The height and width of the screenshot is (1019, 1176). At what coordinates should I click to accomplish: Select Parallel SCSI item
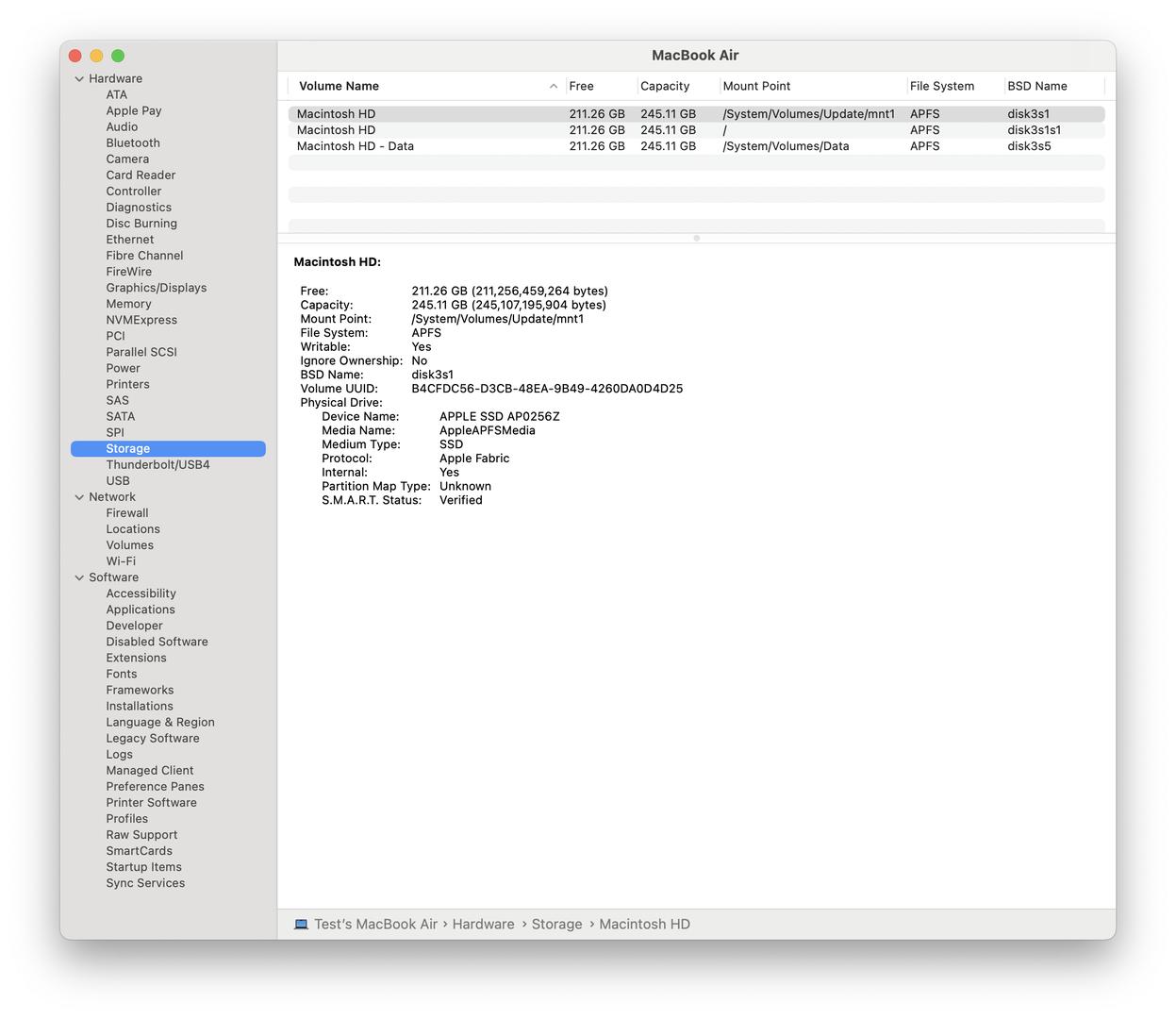141,352
